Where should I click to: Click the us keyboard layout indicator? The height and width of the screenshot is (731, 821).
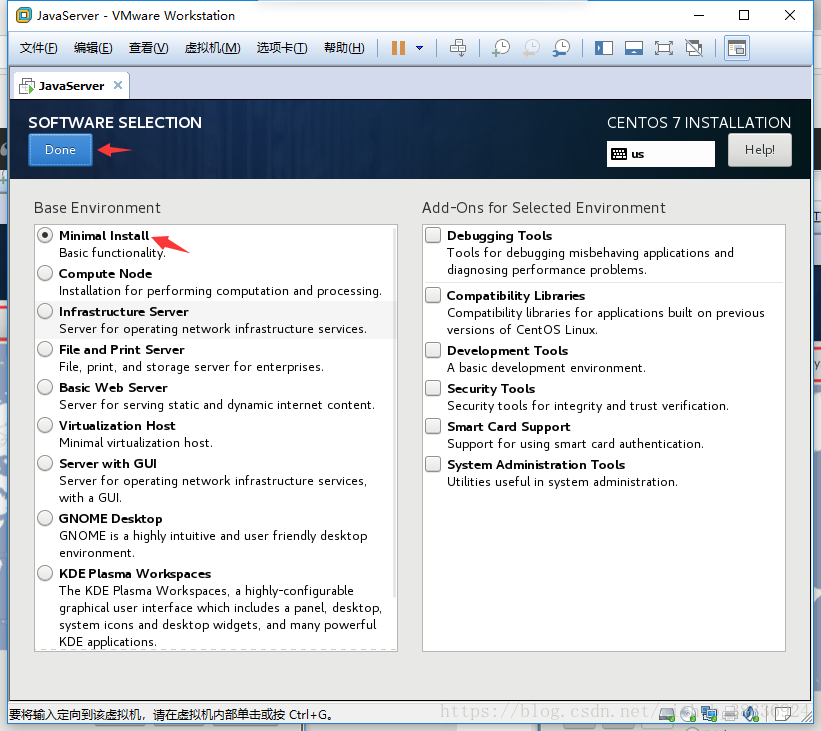660,154
